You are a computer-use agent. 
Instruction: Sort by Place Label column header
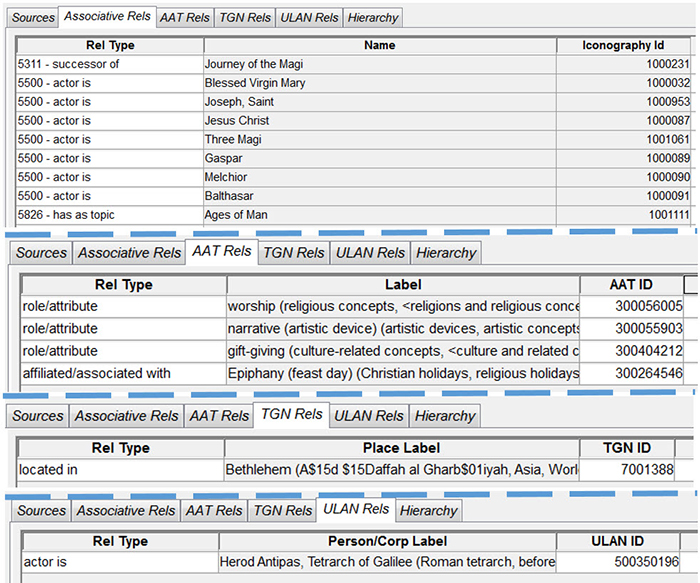401,448
